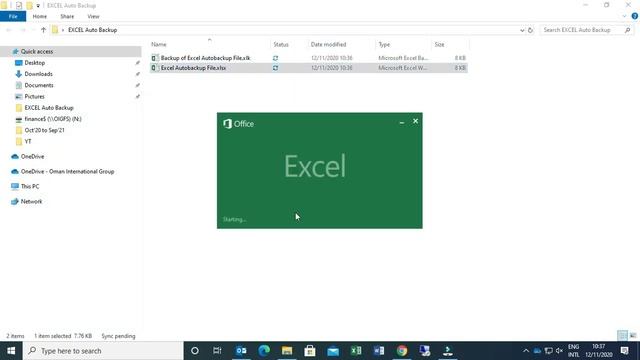640x360 pixels.
Task: Open Excel taskbar icon
Action: (x=356, y=351)
